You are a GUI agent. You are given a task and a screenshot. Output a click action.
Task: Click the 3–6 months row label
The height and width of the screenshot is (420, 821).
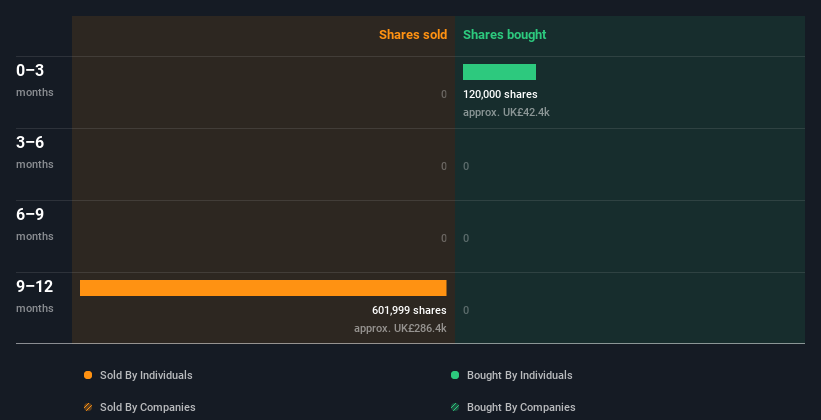pyautogui.click(x=35, y=152)
